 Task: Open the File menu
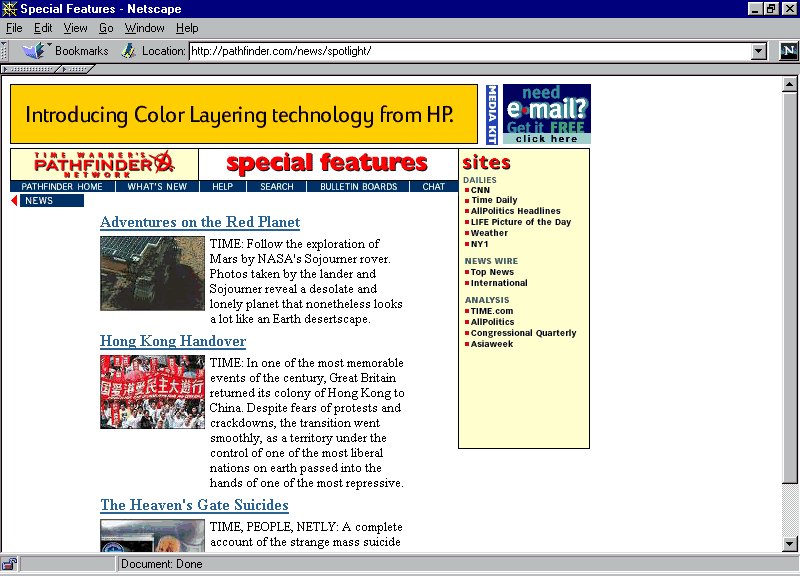tap(14, 28)
